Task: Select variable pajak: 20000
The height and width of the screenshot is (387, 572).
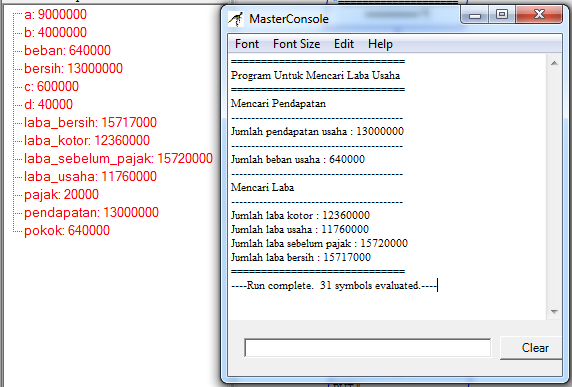Action: (61, 194)
